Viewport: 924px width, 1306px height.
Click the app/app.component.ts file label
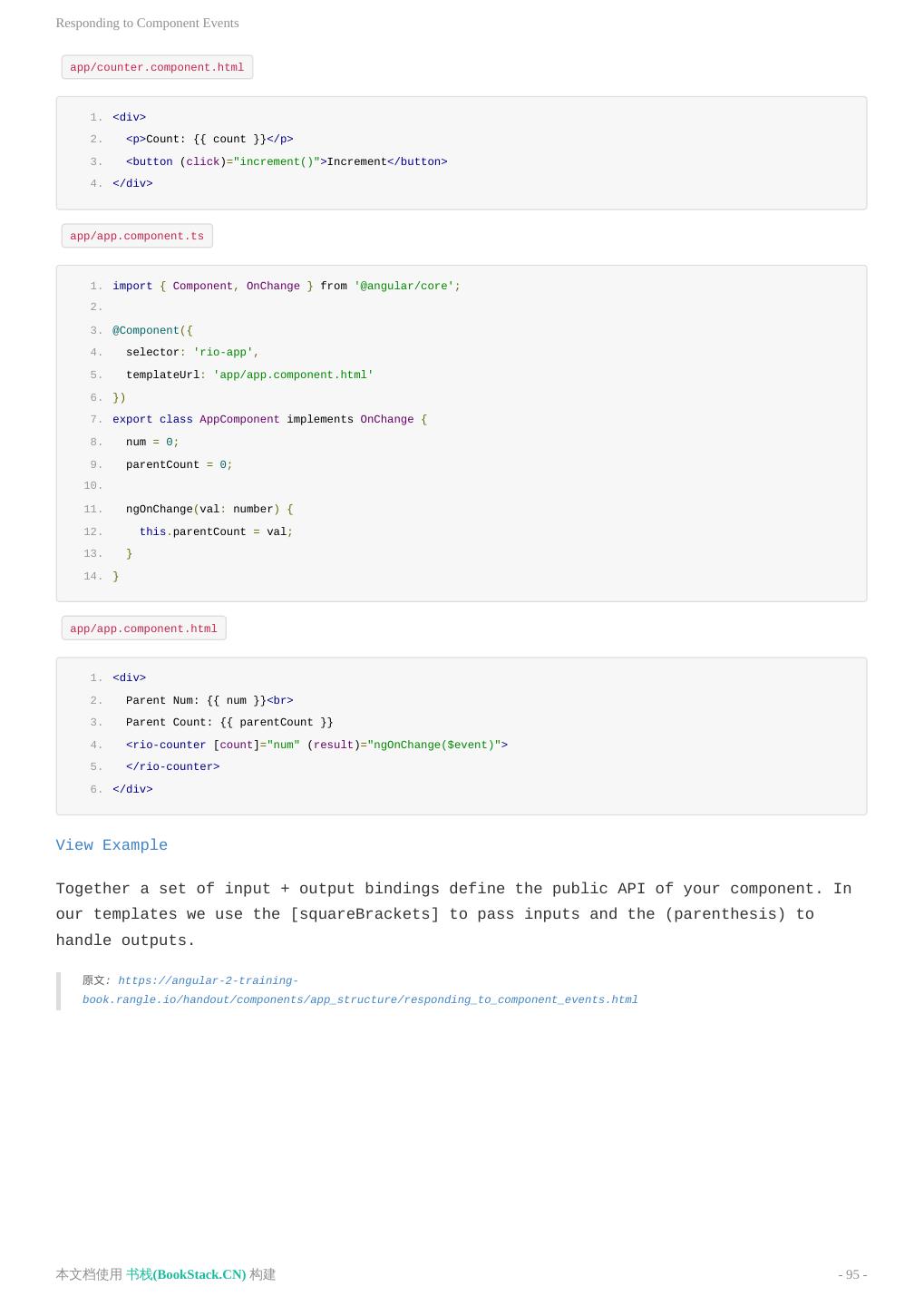tap(137, 236)
